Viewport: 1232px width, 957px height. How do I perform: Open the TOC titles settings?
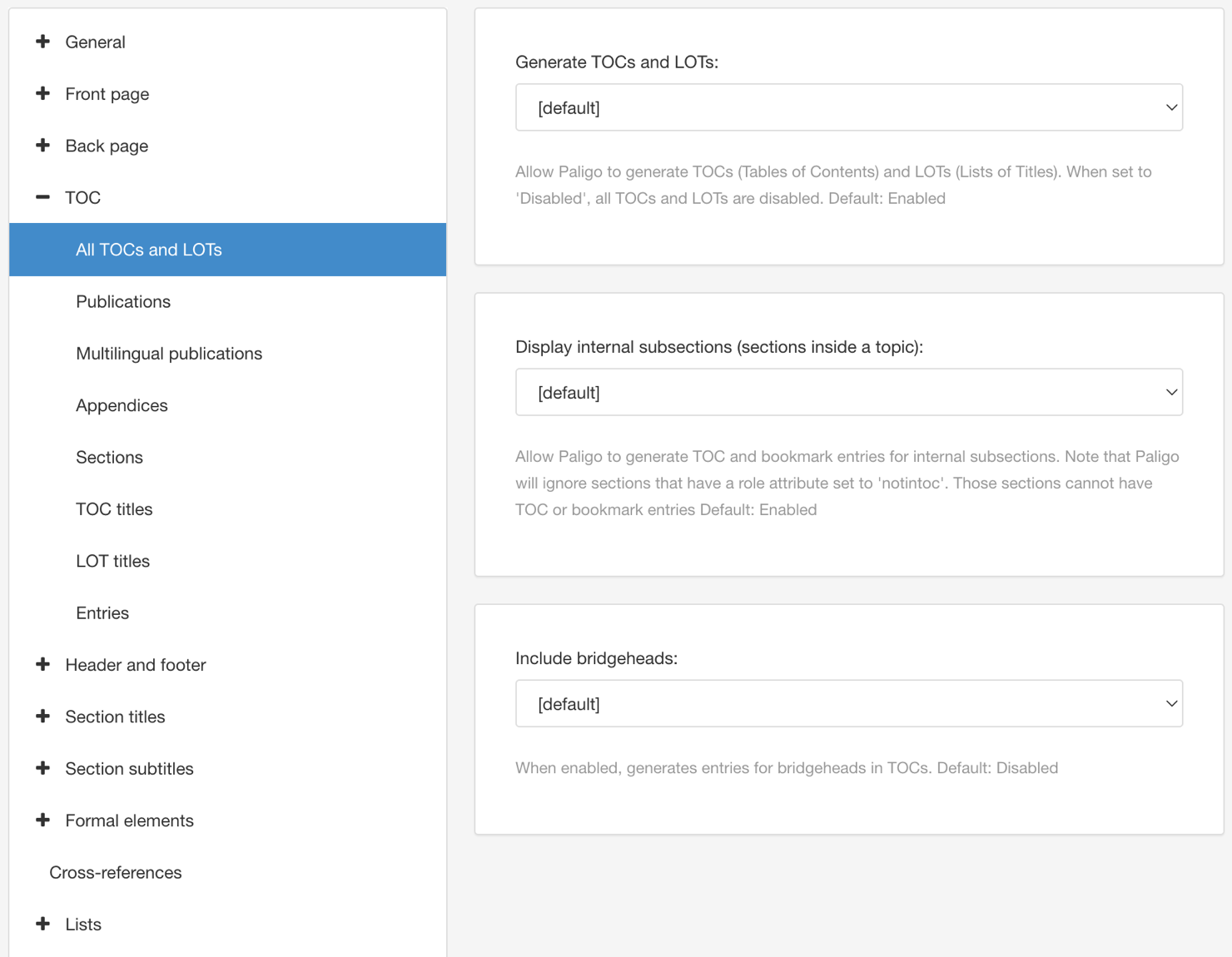tap(114, 508)
